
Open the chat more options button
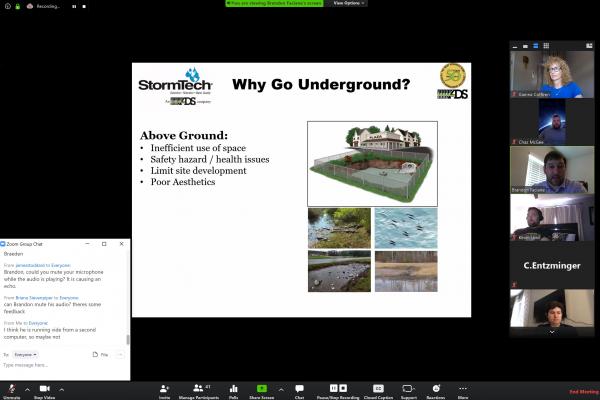[x=120, y=355]
